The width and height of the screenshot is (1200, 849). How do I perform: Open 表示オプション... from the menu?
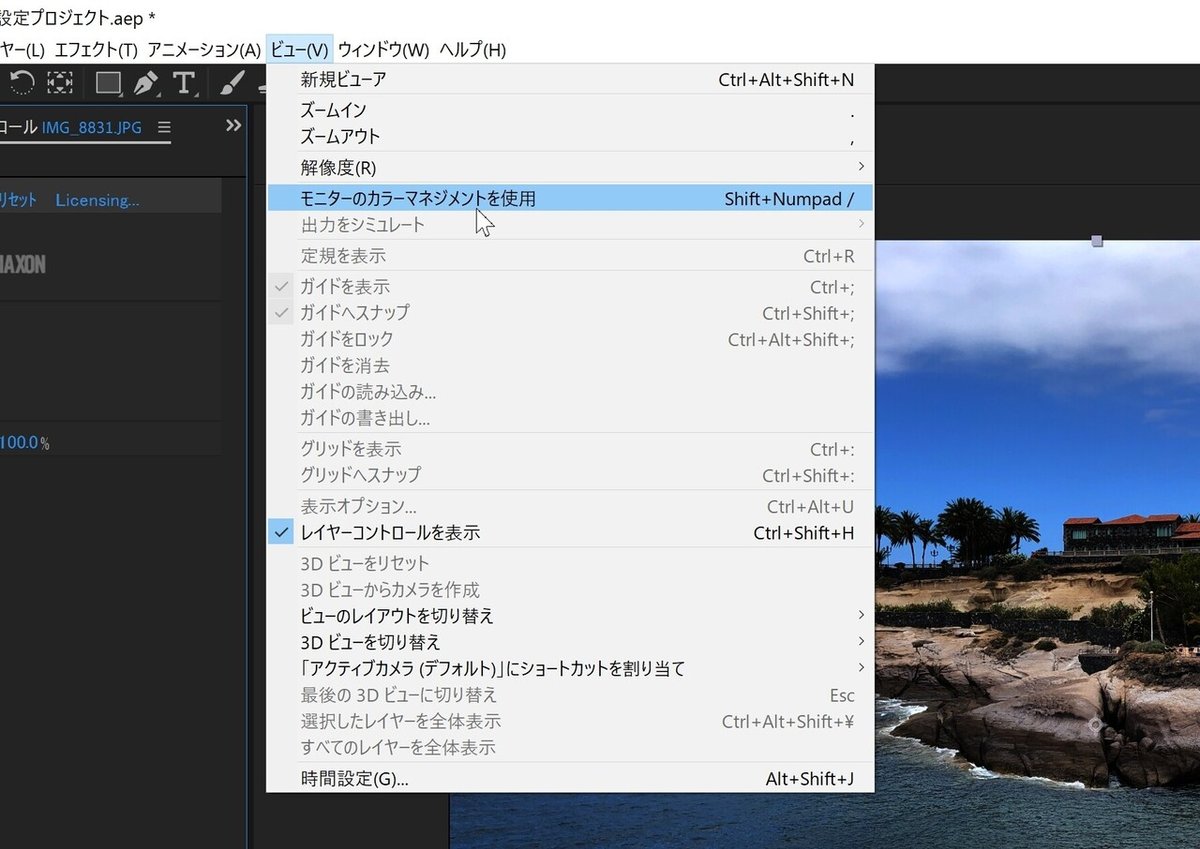(570, 506)
